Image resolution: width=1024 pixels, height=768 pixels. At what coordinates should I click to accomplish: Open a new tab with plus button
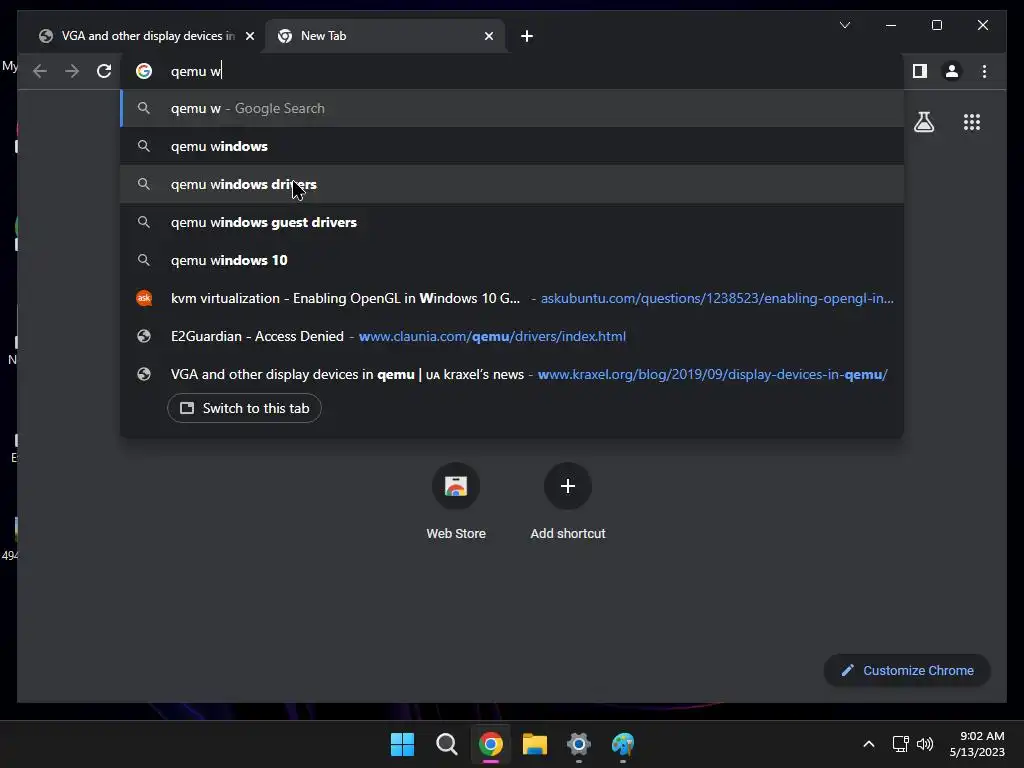(x=526, y=36)
